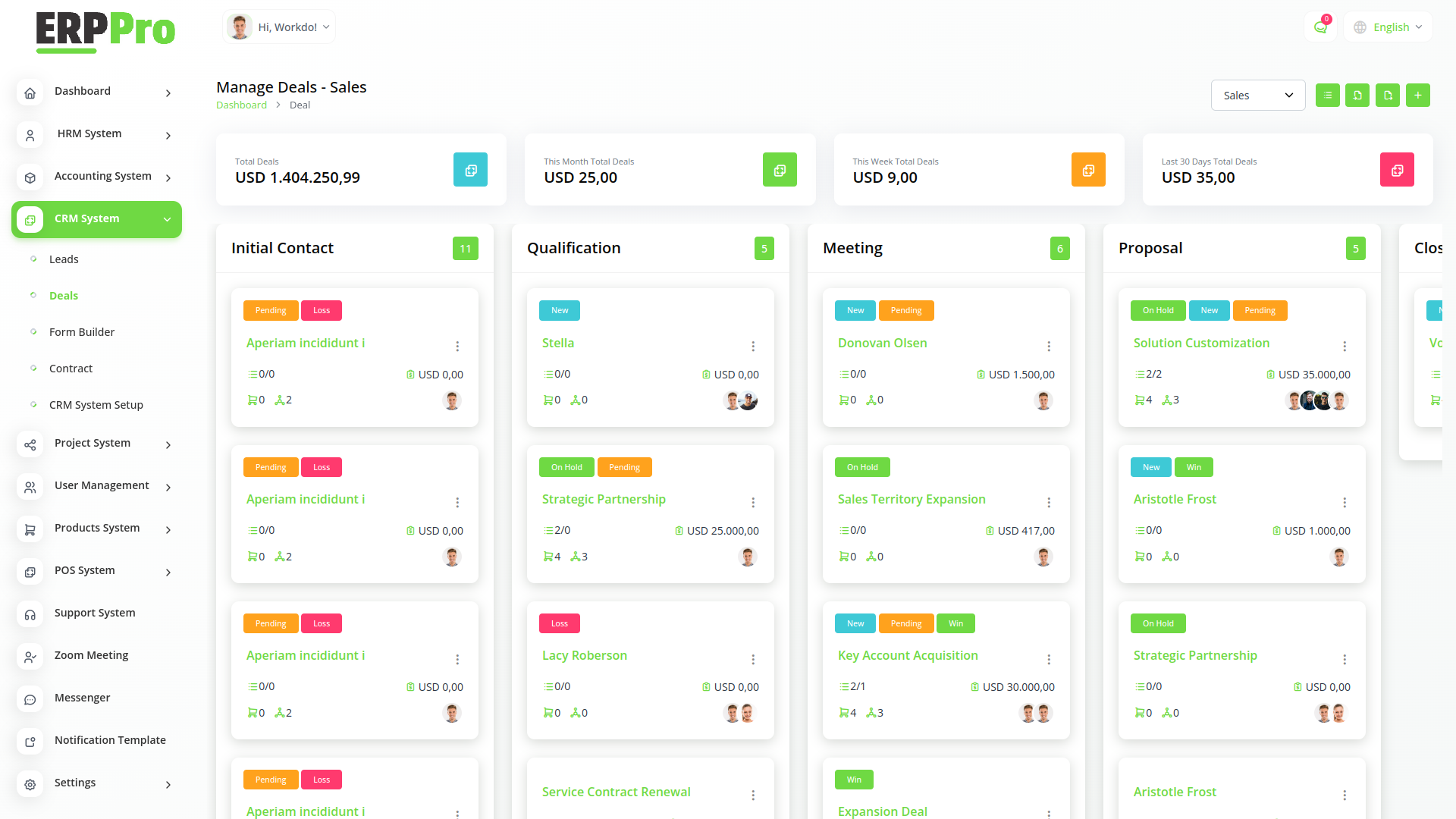Open the Sales pipeline dropdown

1258,96
